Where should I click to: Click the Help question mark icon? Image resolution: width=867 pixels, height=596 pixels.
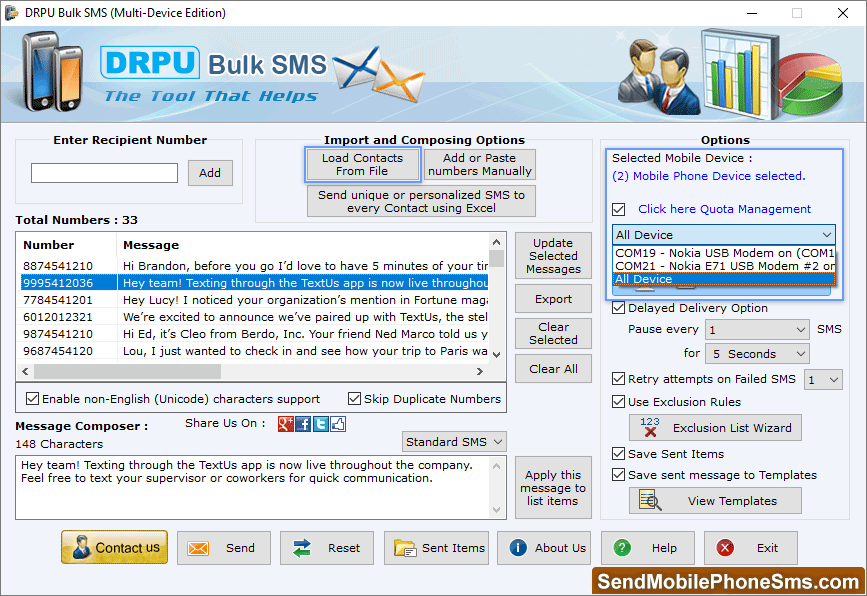pos(622,548)
